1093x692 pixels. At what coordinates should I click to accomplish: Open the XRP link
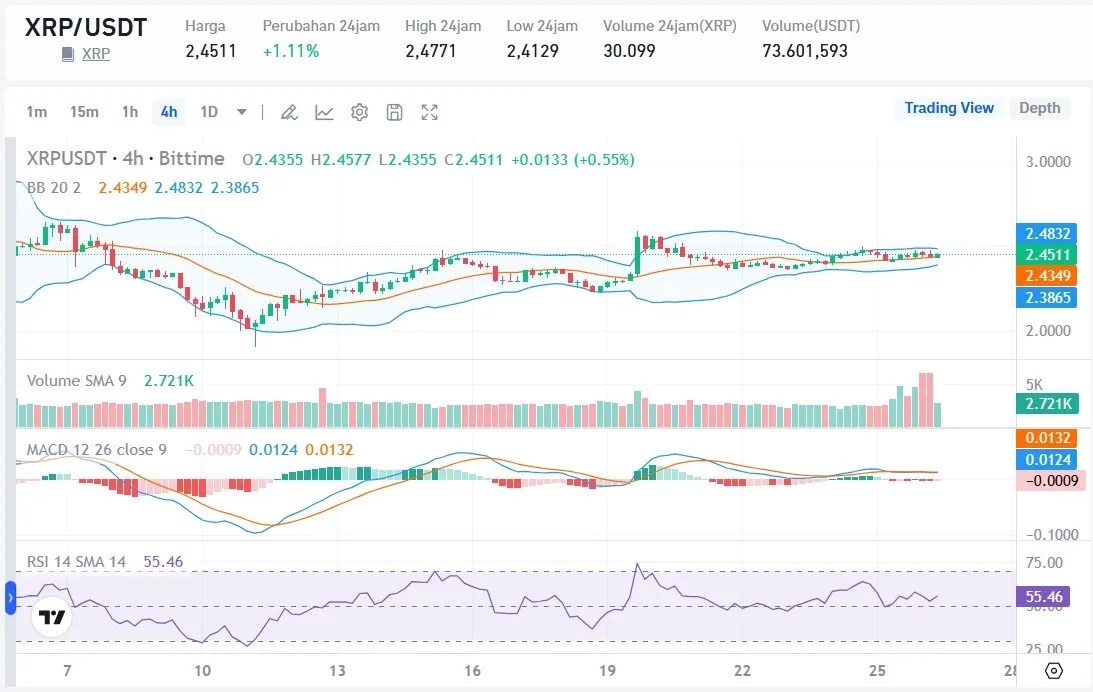tap(95, 54)
